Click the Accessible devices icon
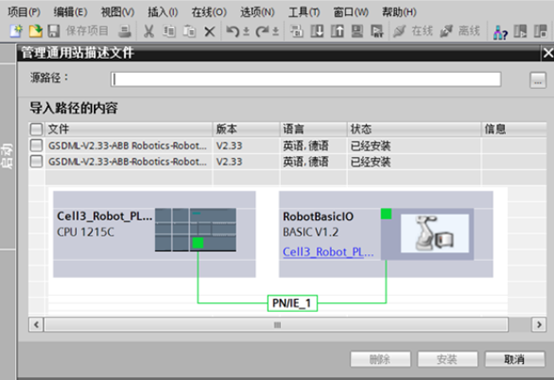 coord(500,32)
